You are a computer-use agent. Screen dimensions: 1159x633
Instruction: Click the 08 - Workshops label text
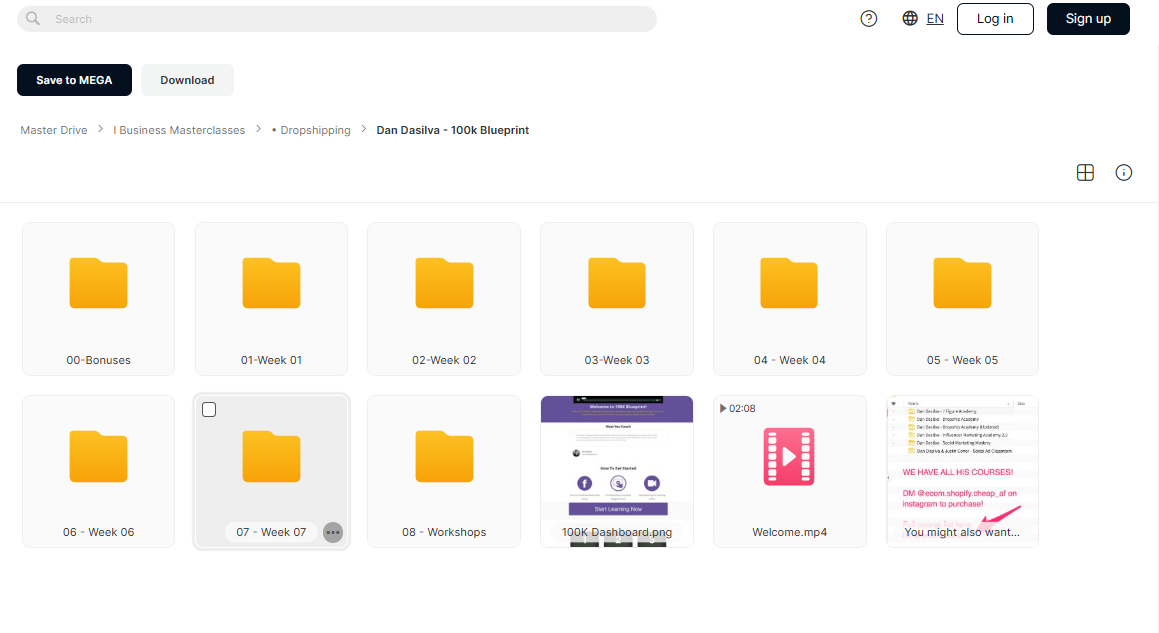tap(444, 532)
